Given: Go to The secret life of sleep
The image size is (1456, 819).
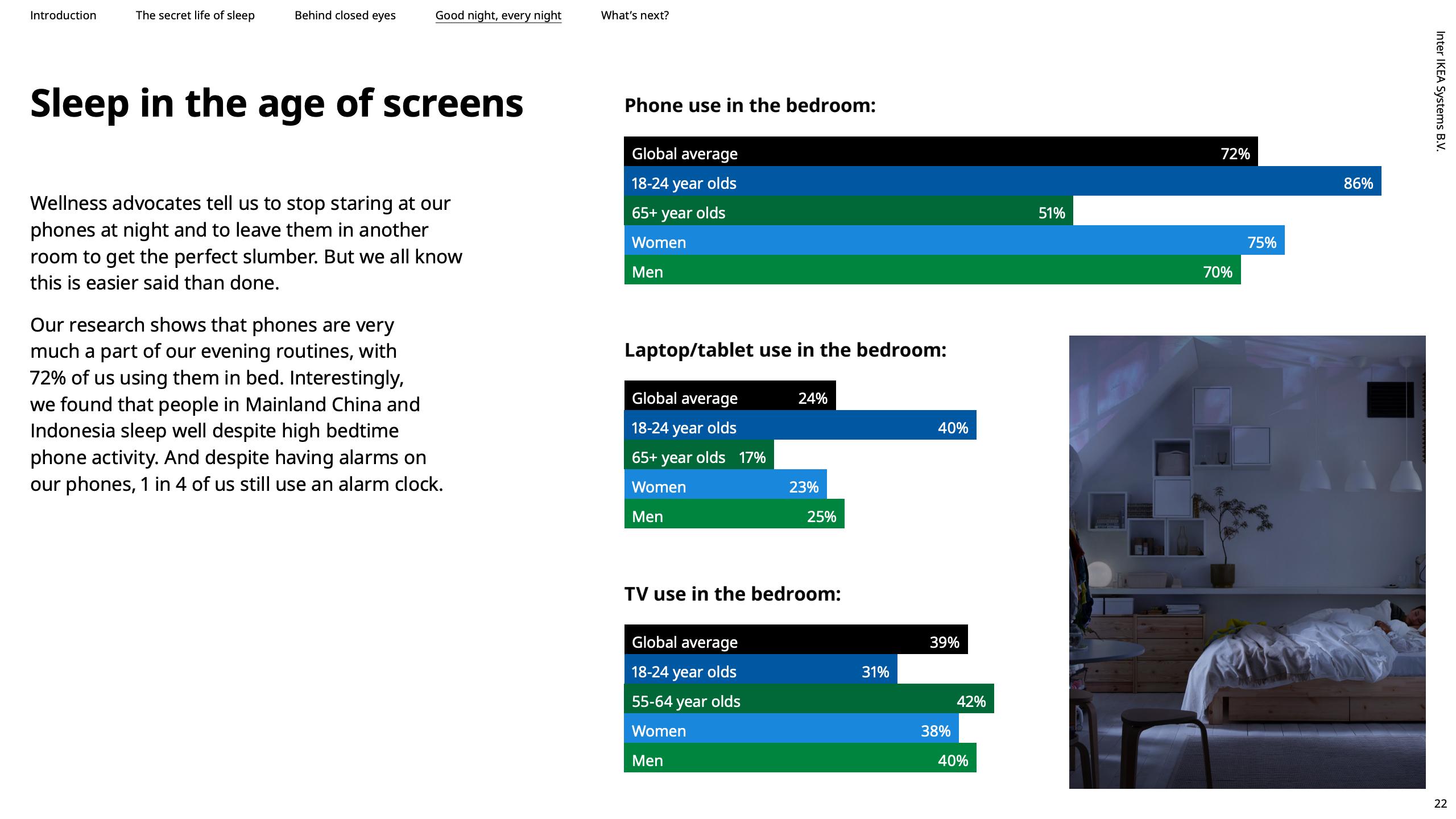Looking at the screenshot, I should point(195,15).
